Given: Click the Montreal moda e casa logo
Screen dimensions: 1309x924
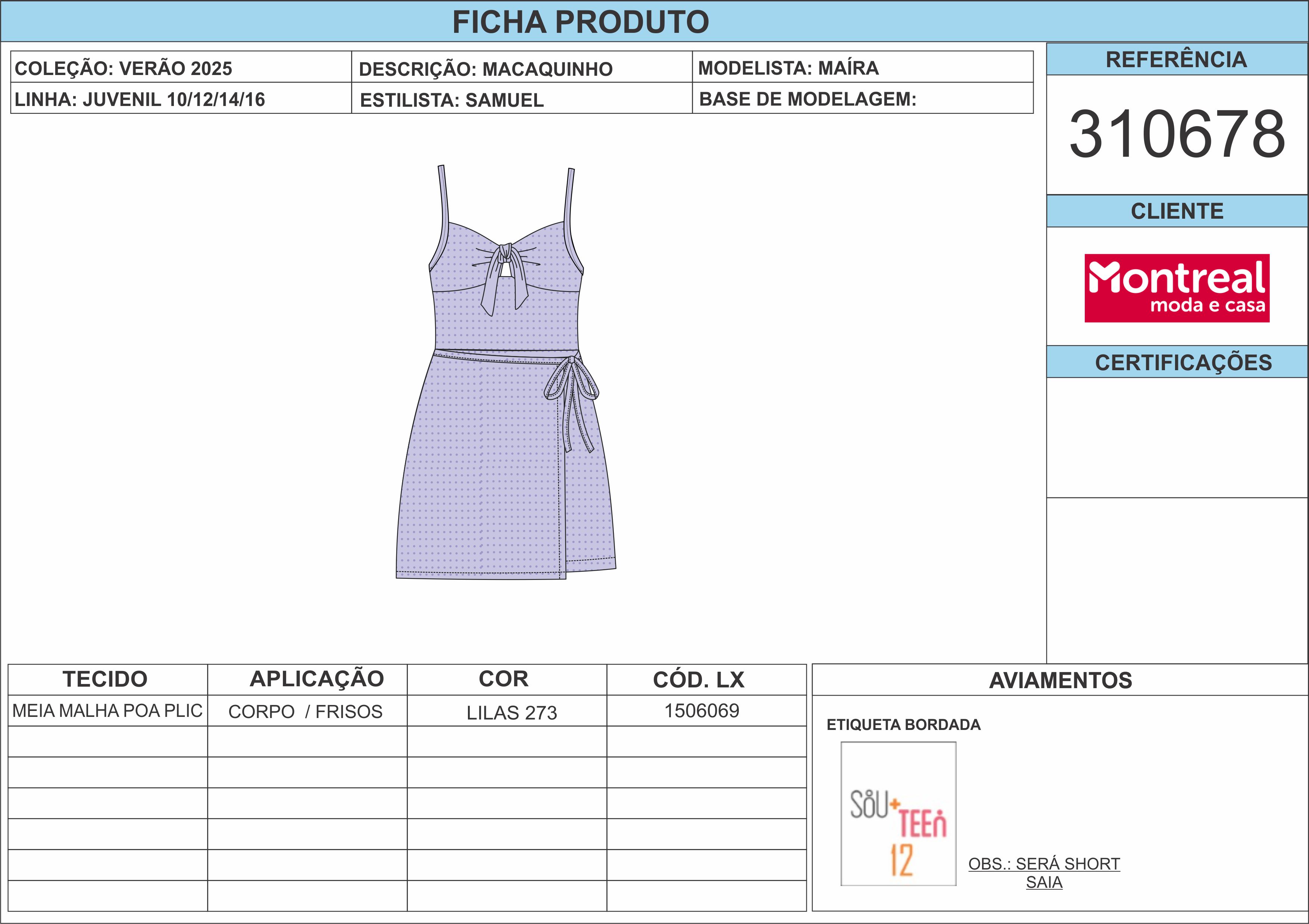Looking at the screenshot, I should click(1176, 288).
